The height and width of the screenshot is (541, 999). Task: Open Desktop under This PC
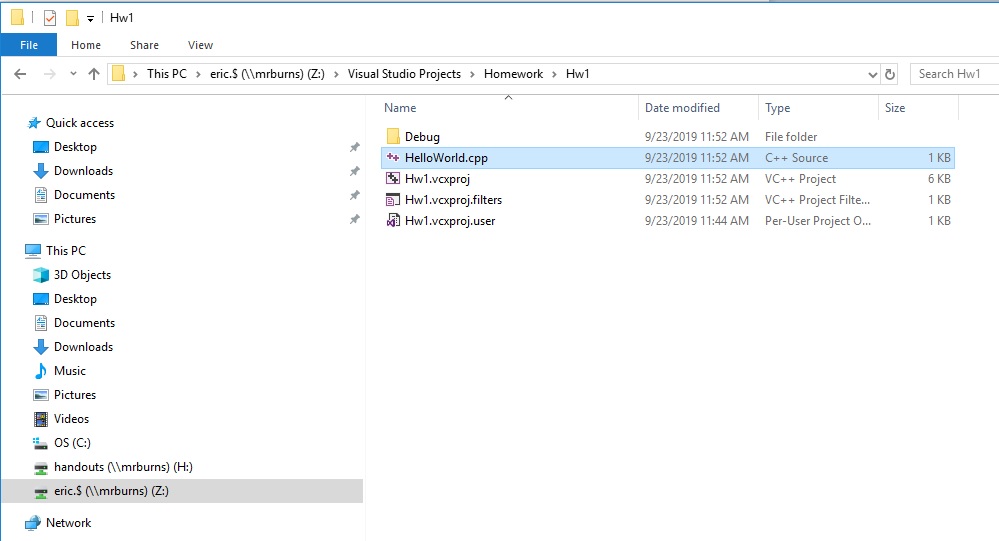click(75, 298)
